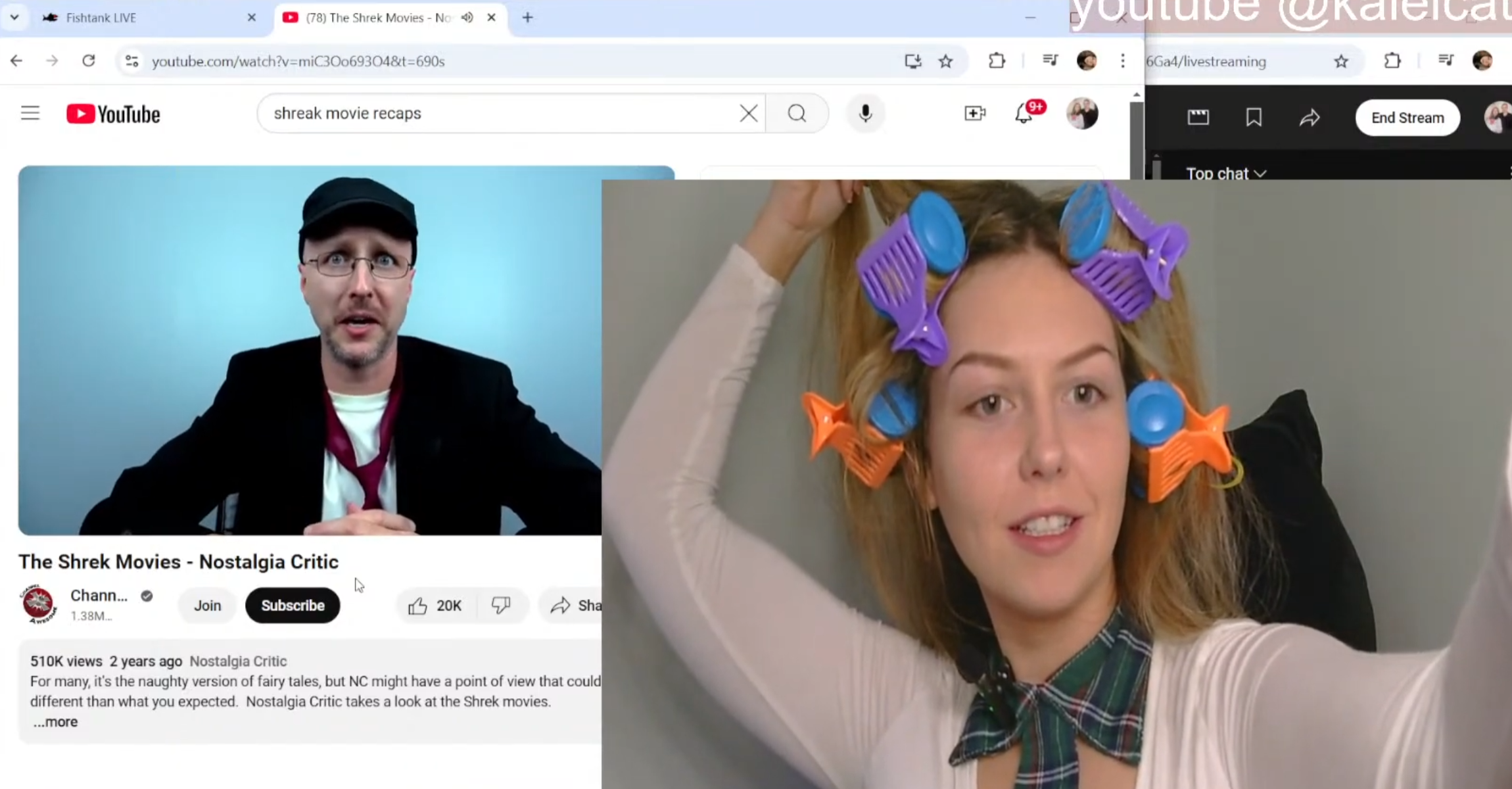Open the Create video icon
Viewport: 1512px width, 789px height.
(x=975, y=114)
